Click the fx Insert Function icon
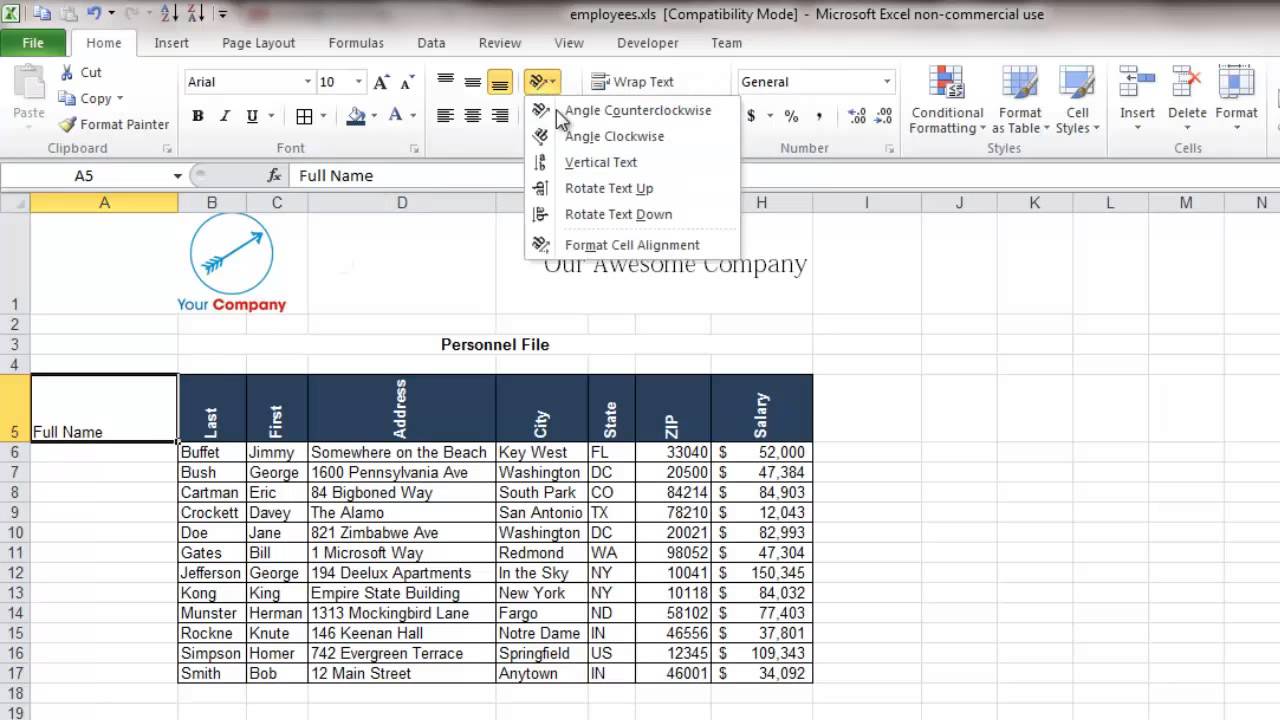 [x=274, y=175]
